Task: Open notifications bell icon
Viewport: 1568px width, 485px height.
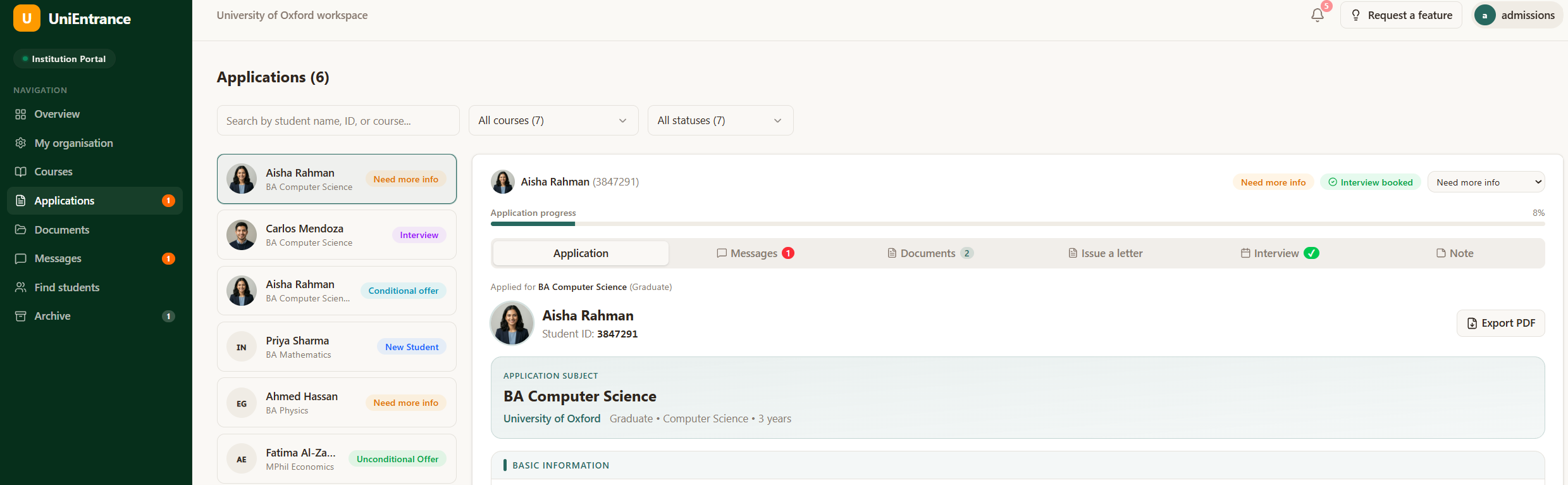Action: pyautogui.click(x=1318, y=15)
